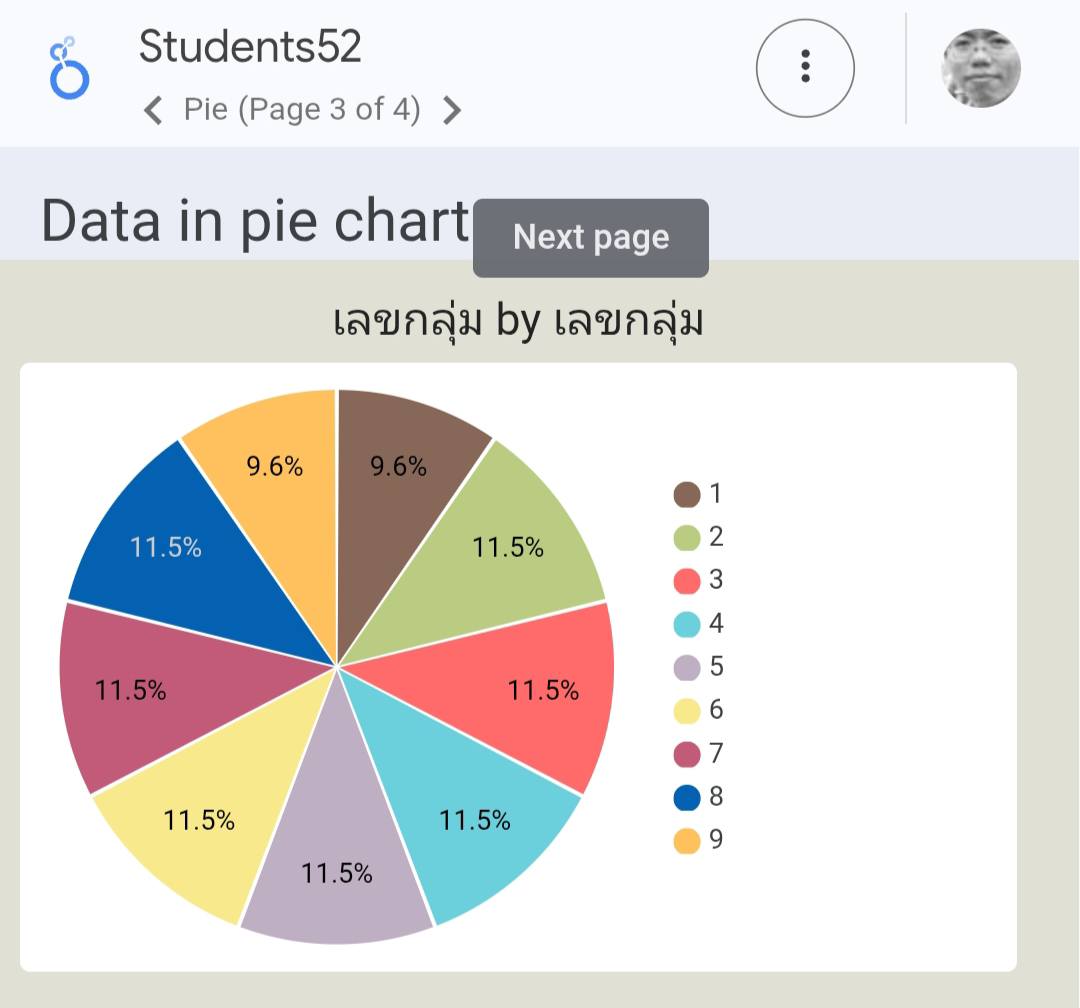Select the orange legend swatch for group 9

pyautogui.click(x=687, y=840)
